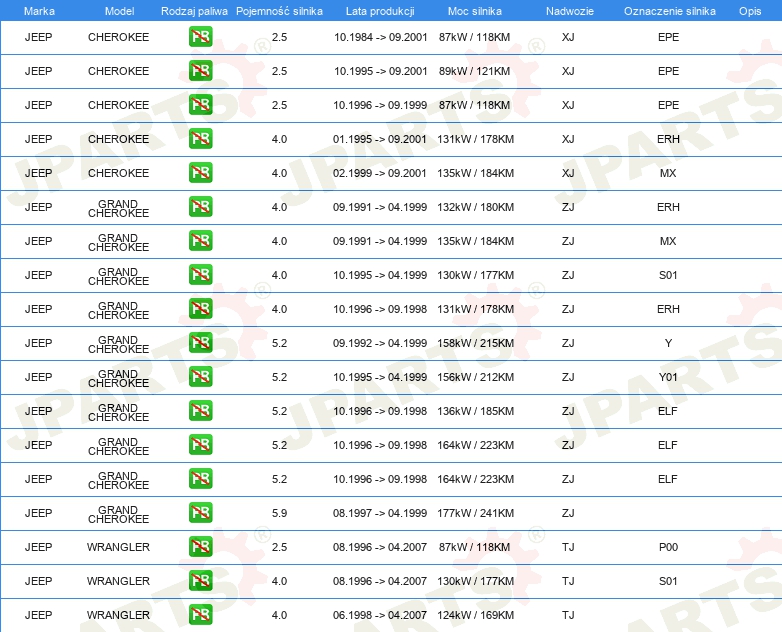This screenshot has width=782, height=632.
Task: Select ERH code in the 132kW / 180KM row
Action: [x=668, y=207]
